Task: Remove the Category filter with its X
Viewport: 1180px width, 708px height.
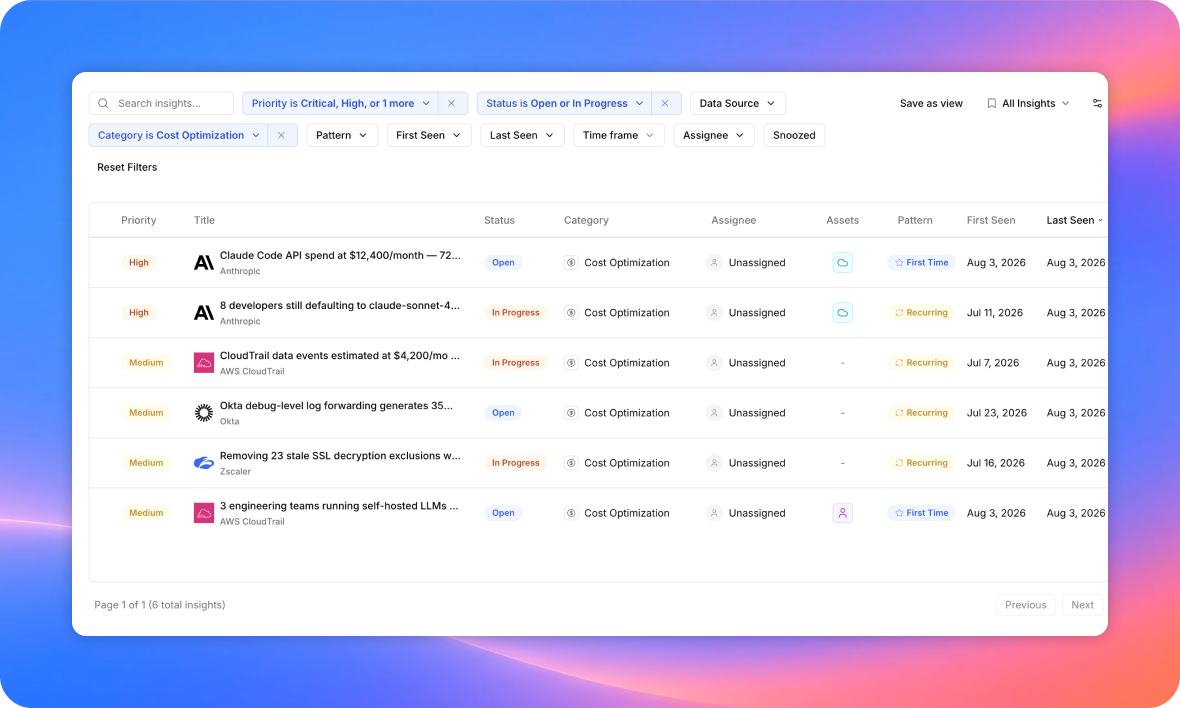Action: pos(281,135)
